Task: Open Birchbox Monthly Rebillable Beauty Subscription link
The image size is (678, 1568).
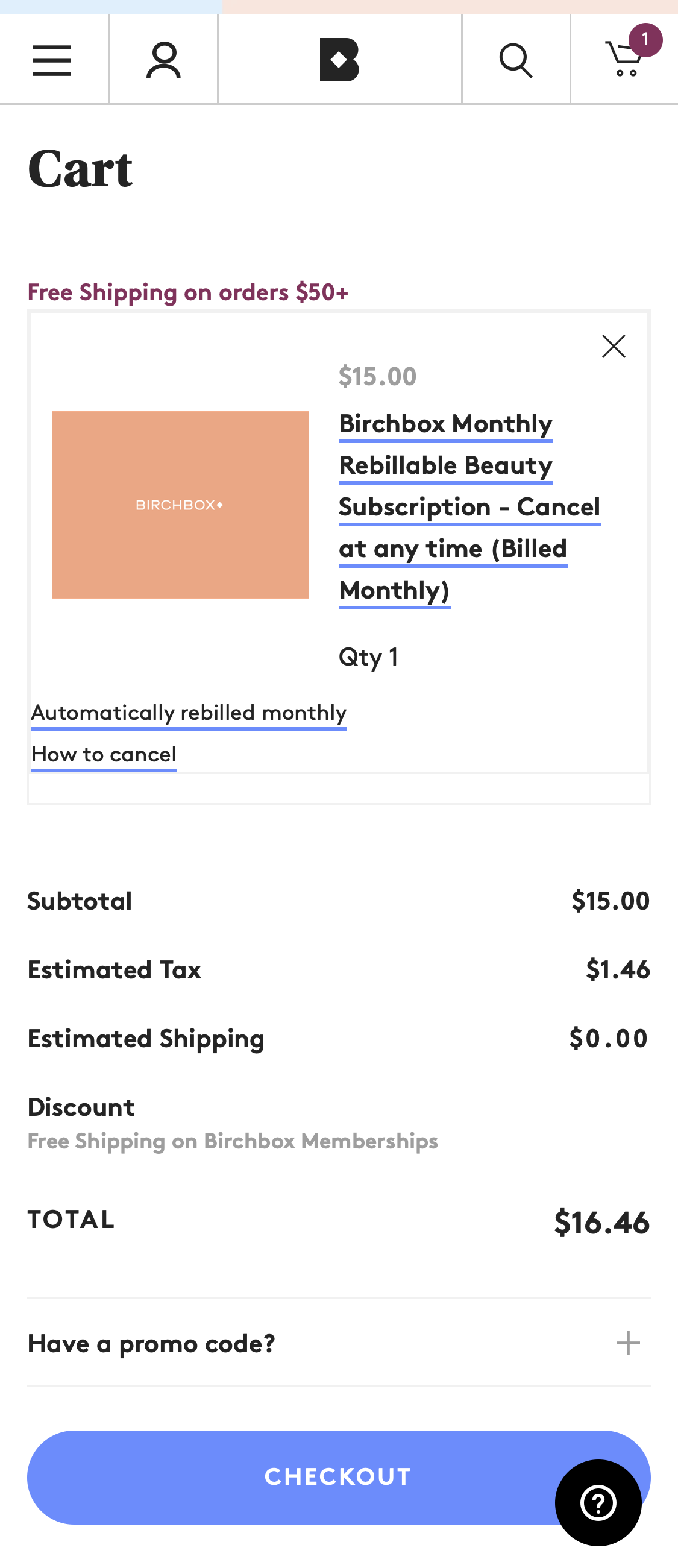Action: click(469, 506)
